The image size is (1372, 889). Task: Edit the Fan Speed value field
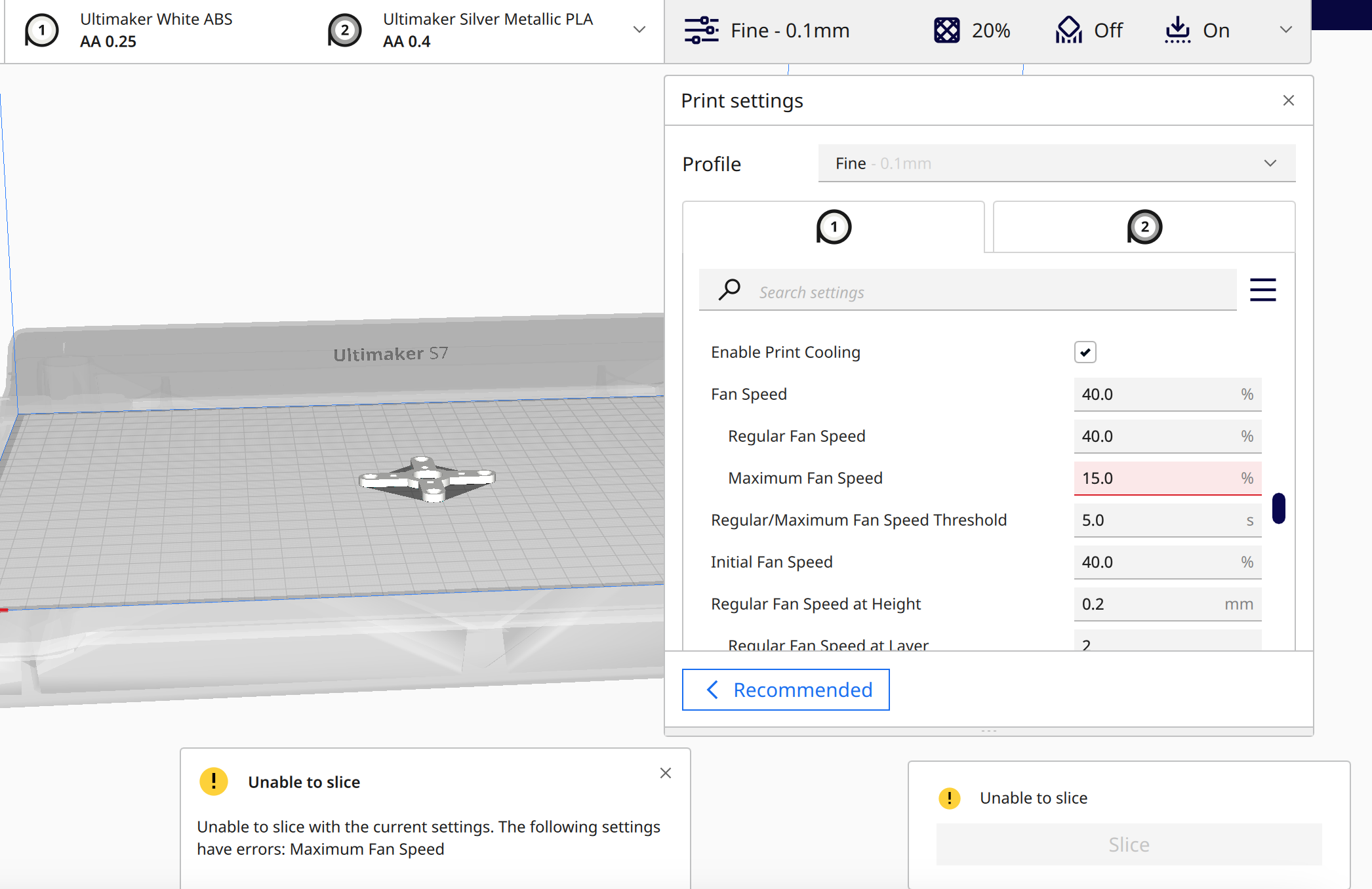click(1167, 395)
